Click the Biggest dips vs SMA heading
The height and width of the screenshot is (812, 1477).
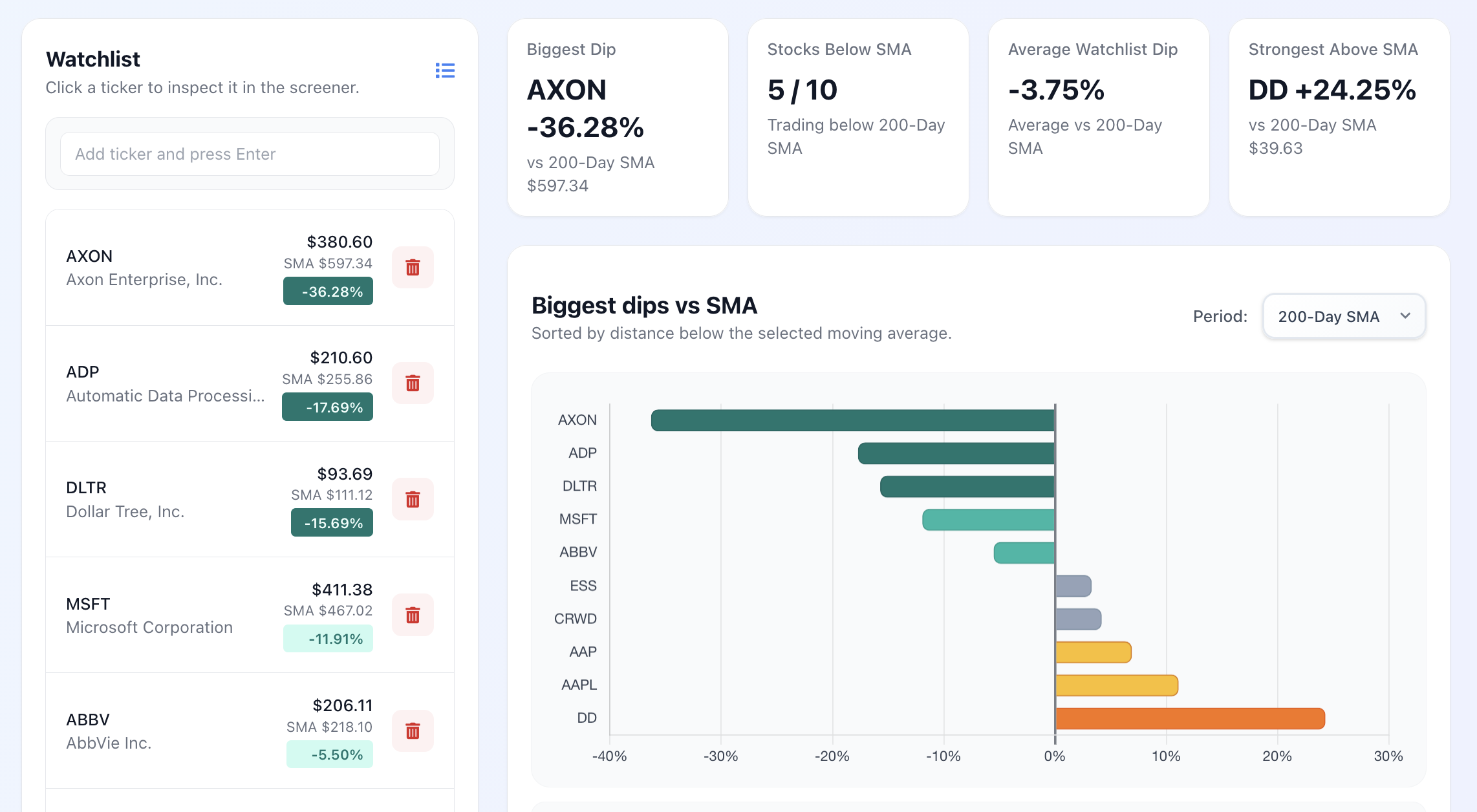pos(644,305)
